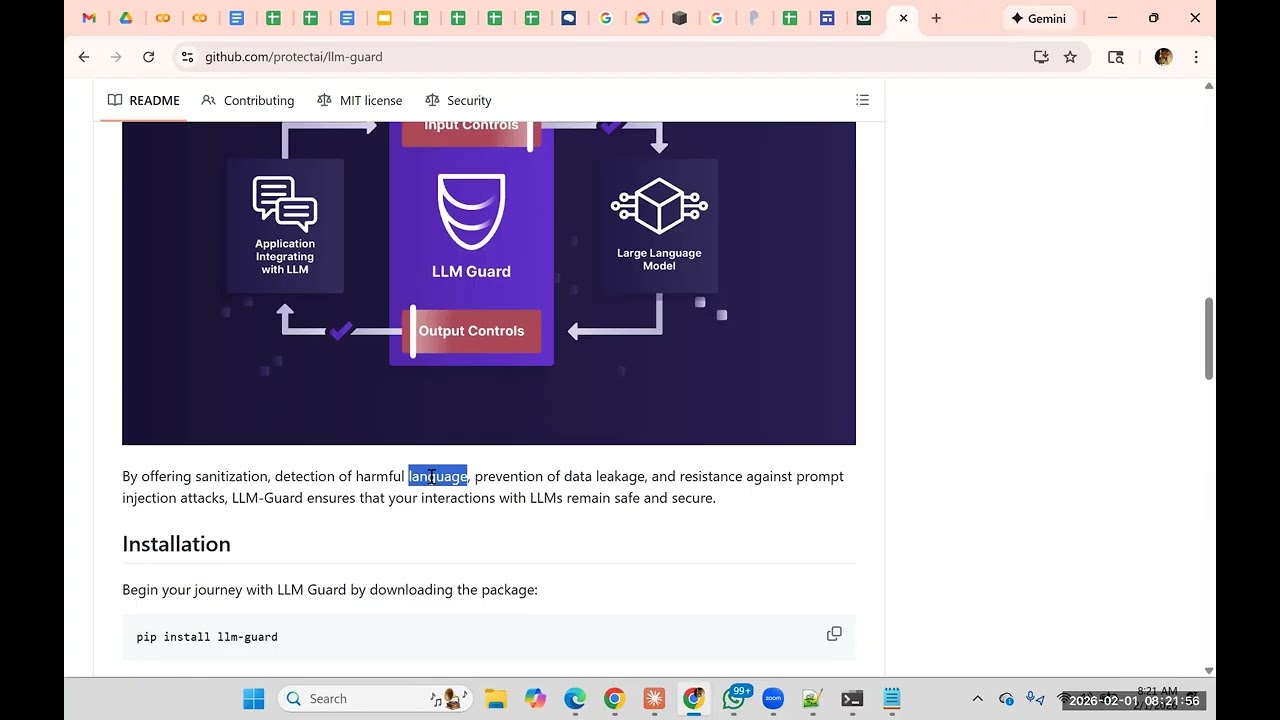
Task: Open the Google Lens search icon
Action: [1116, 57]
